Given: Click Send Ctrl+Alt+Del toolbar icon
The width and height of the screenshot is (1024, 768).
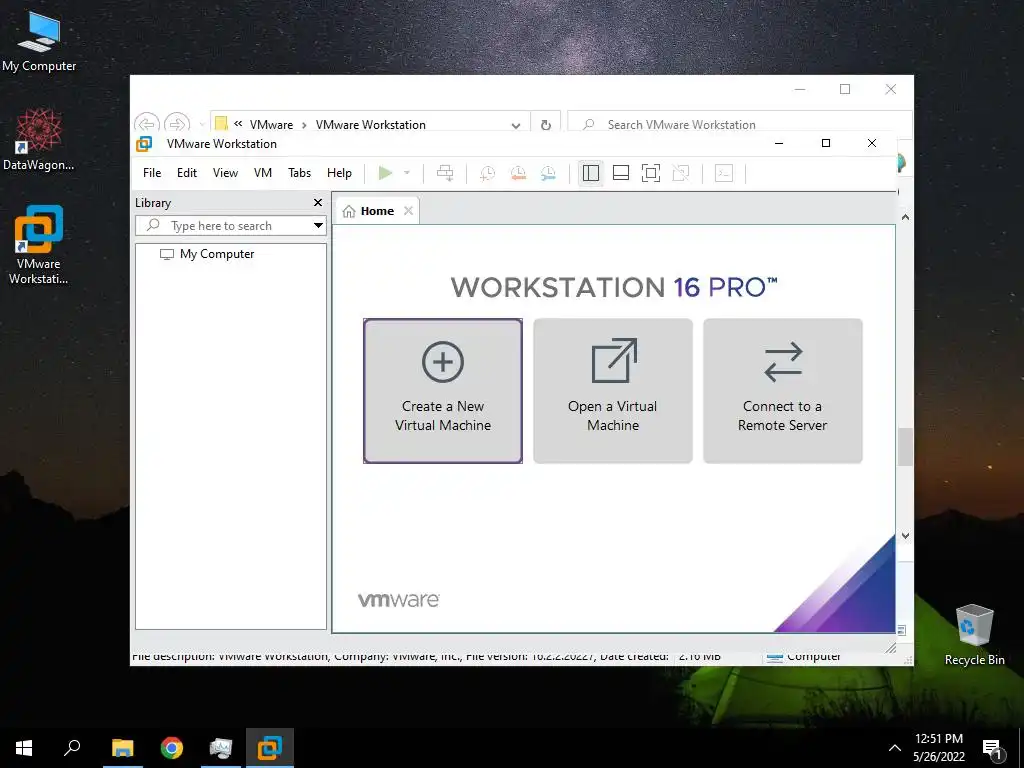Looking at the screenshot, I should pyautogui.click(x=445, y=173).
